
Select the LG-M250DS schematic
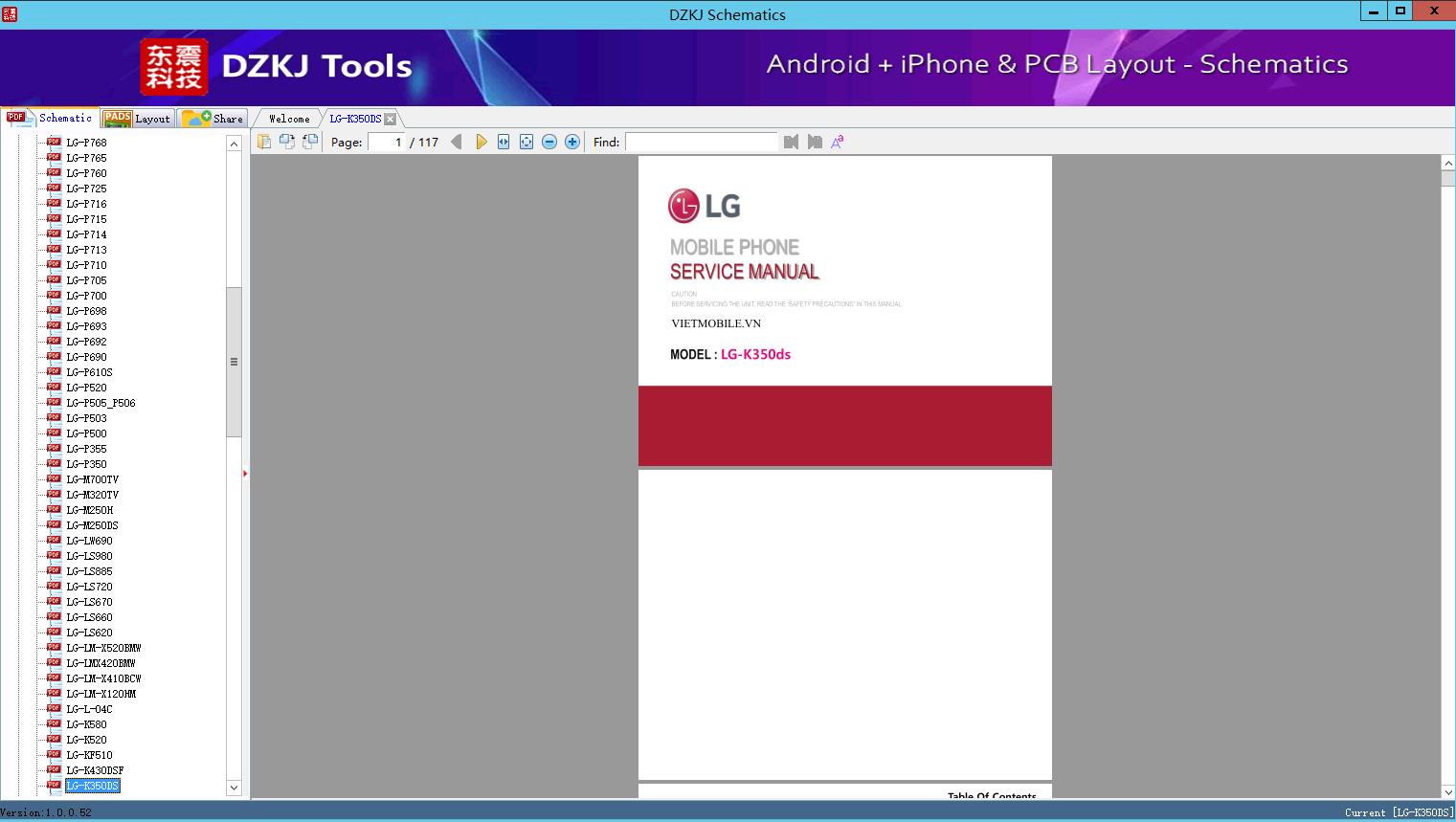(92, 525)
